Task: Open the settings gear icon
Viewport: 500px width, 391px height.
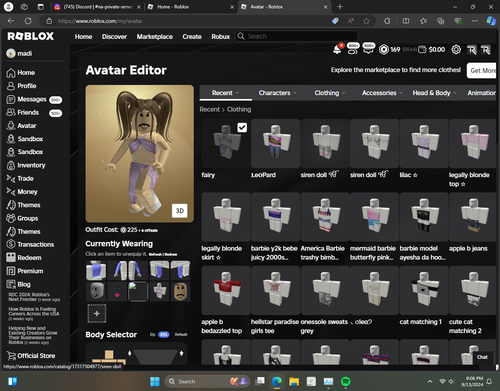Action: (x=456, y=50)
